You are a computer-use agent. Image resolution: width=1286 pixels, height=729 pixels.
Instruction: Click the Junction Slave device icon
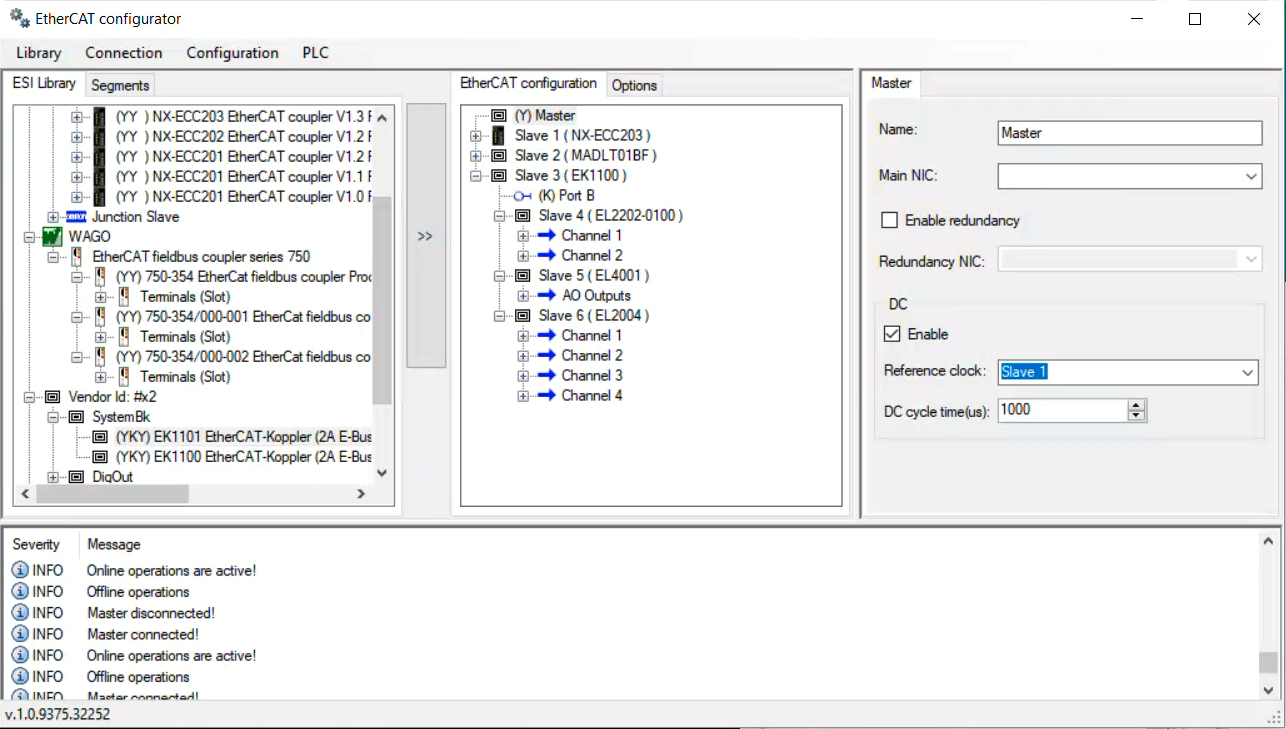(76, 217)
